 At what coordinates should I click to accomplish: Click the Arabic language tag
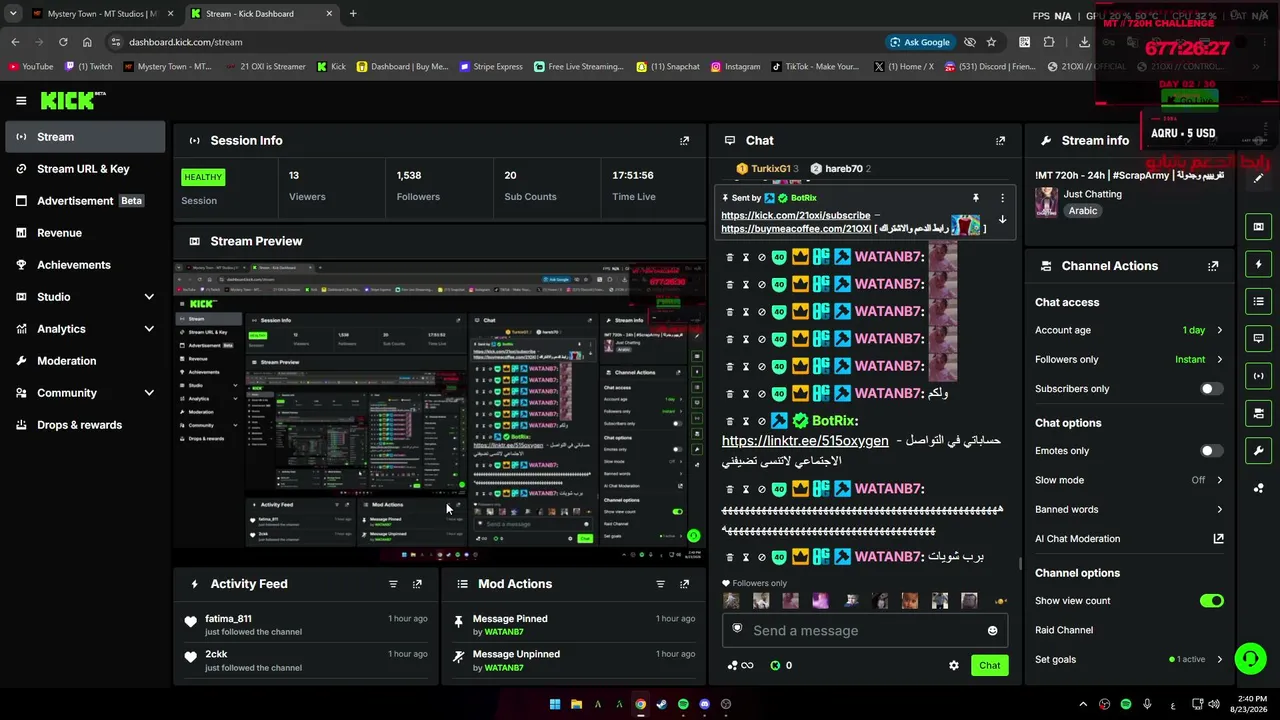[x=1082, y=211]
